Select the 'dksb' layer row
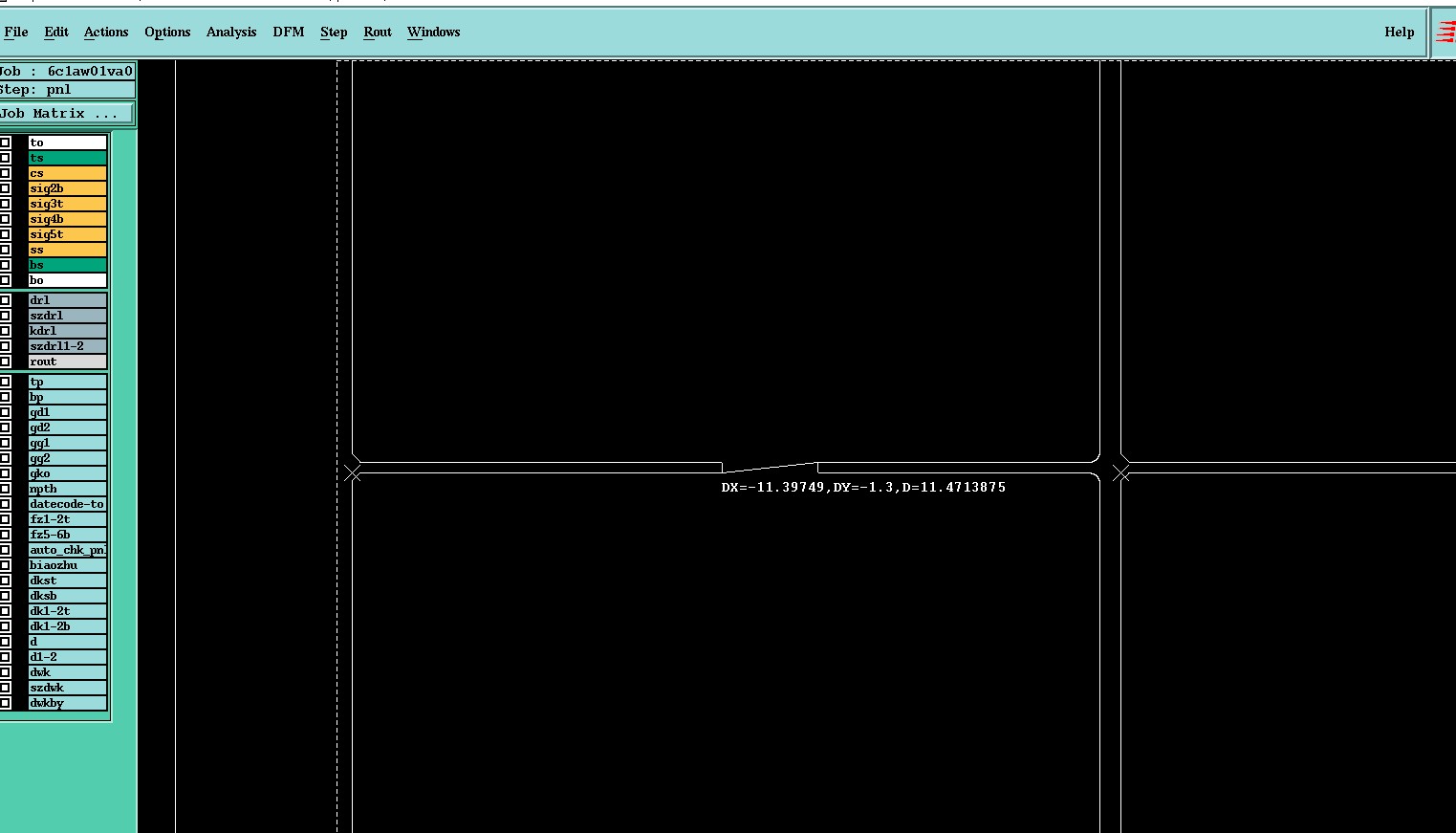The width and height of the screenshot is (1456, 833). coord(67,596)
